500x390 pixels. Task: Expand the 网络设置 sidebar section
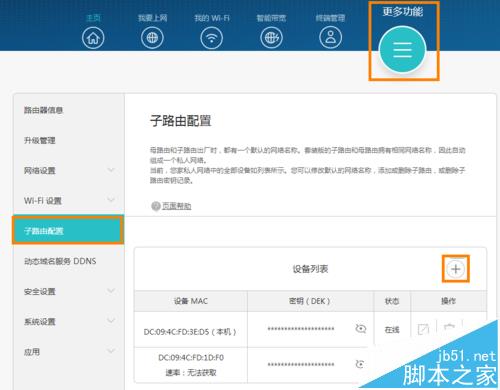pyautogui.click(x=111, y=170)
